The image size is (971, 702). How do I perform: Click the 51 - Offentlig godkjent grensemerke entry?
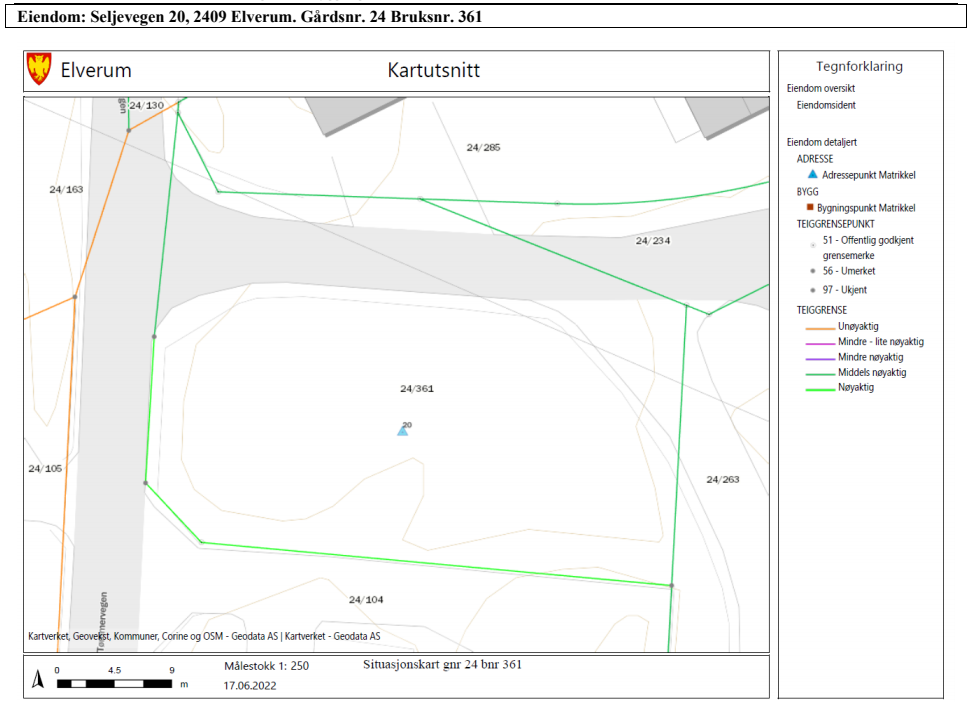pyautogui.click(x=868, y=248)
